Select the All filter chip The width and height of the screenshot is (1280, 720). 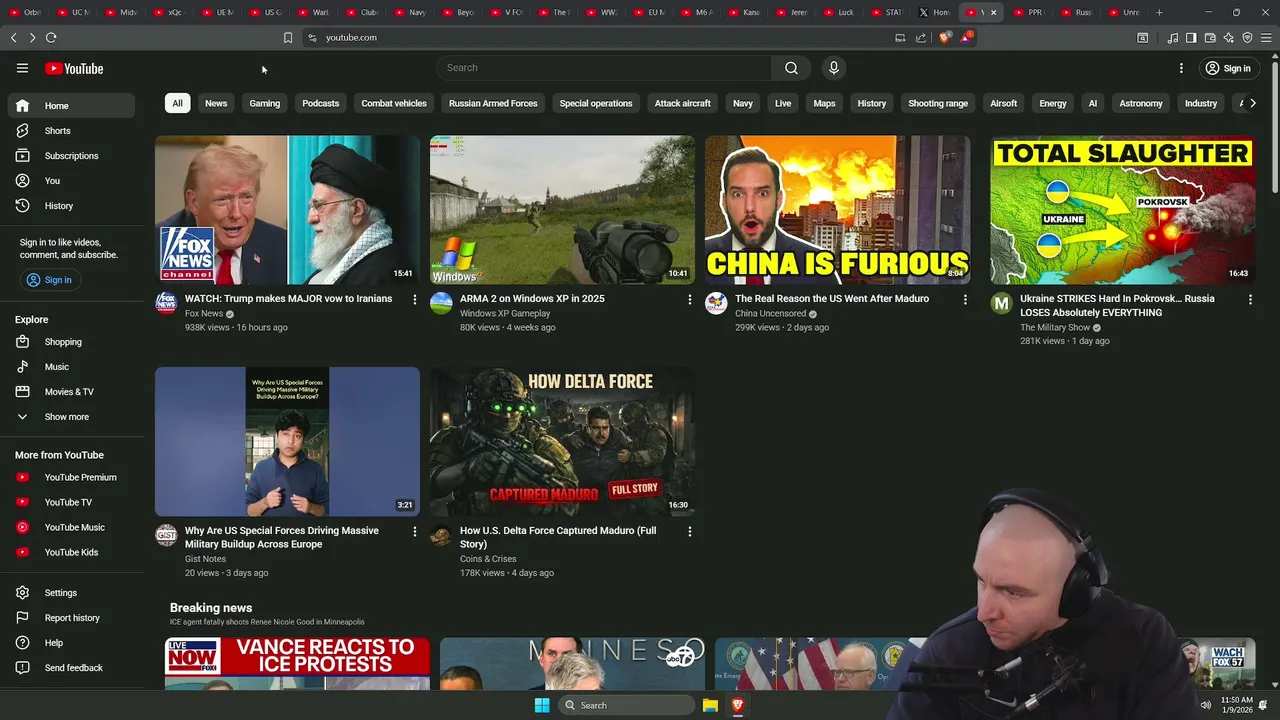[177, 103]
